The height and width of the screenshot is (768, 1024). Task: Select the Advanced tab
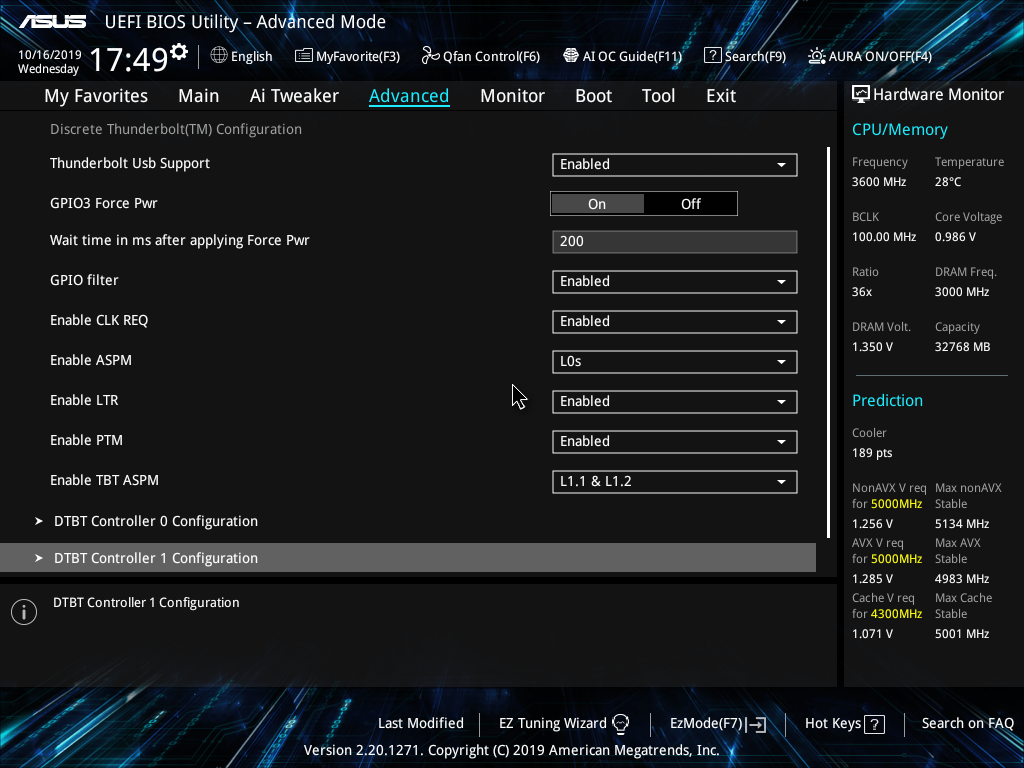click(x=409, y=96)
